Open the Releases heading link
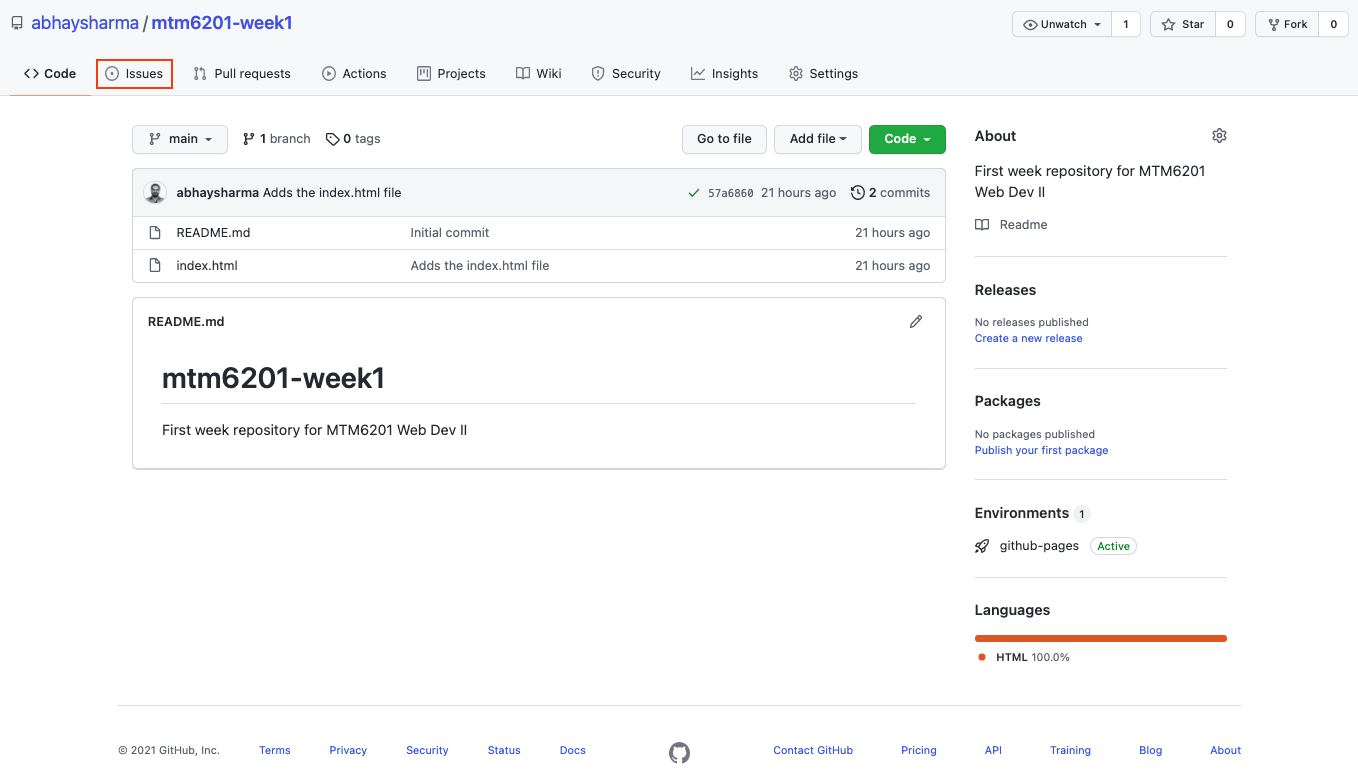The height and width of the screenshot is (783, 1358). [1005, 290]
